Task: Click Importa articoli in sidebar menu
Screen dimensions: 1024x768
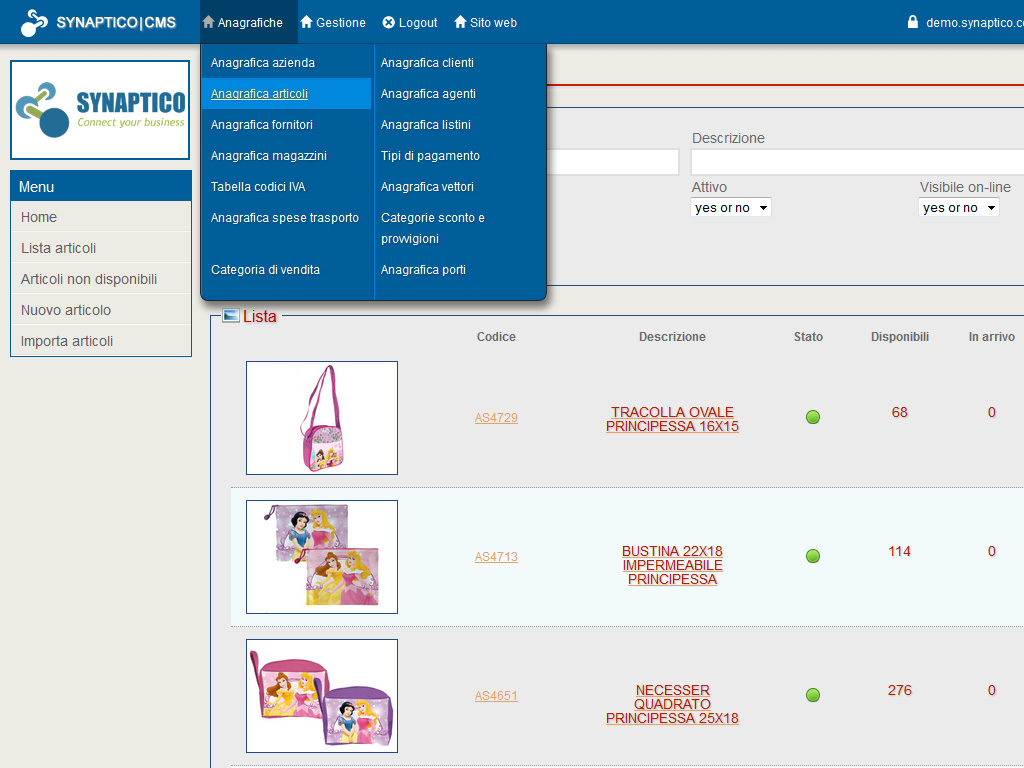Action: coord(101,341)
